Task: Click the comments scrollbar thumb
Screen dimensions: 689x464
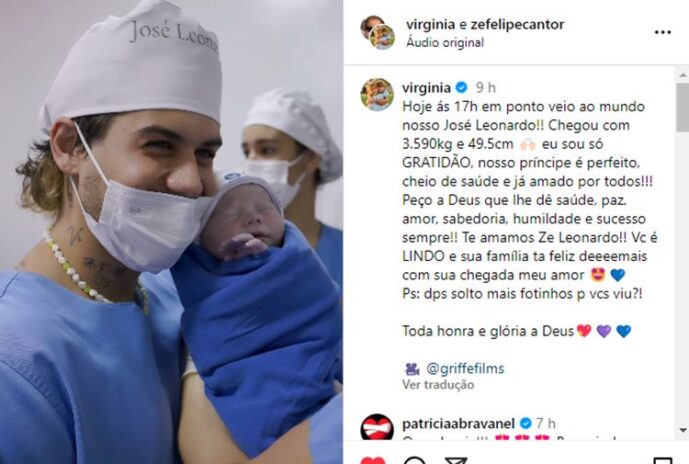Action: pyautogui.click(x=683, y=107)
